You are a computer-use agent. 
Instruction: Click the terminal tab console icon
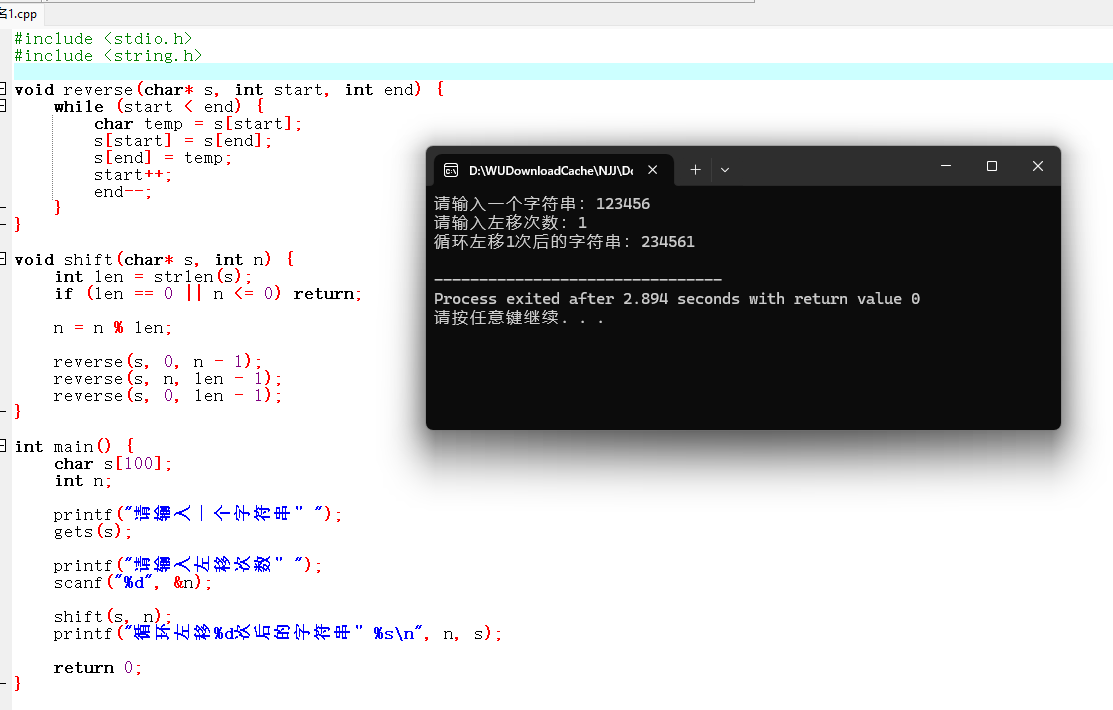[451, 170]
